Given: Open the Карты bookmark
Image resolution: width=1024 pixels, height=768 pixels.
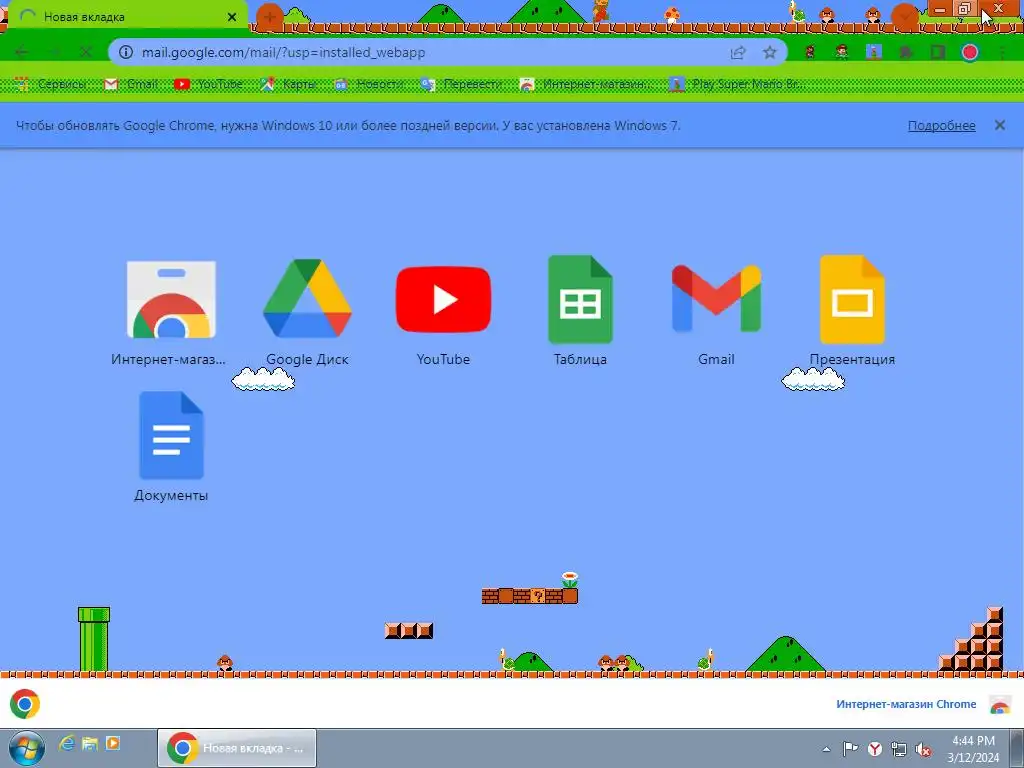Looking at the screenshot, I should 288,84.
